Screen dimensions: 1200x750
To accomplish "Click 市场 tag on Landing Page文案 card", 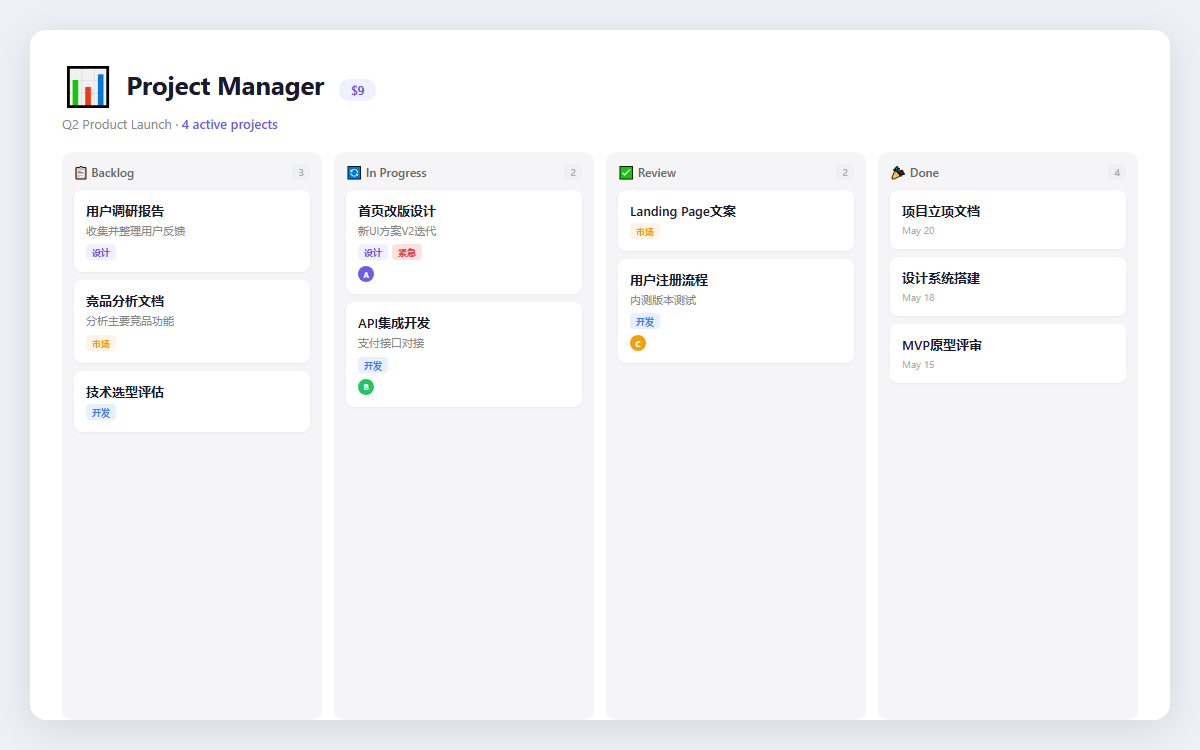I will (645, 232).
